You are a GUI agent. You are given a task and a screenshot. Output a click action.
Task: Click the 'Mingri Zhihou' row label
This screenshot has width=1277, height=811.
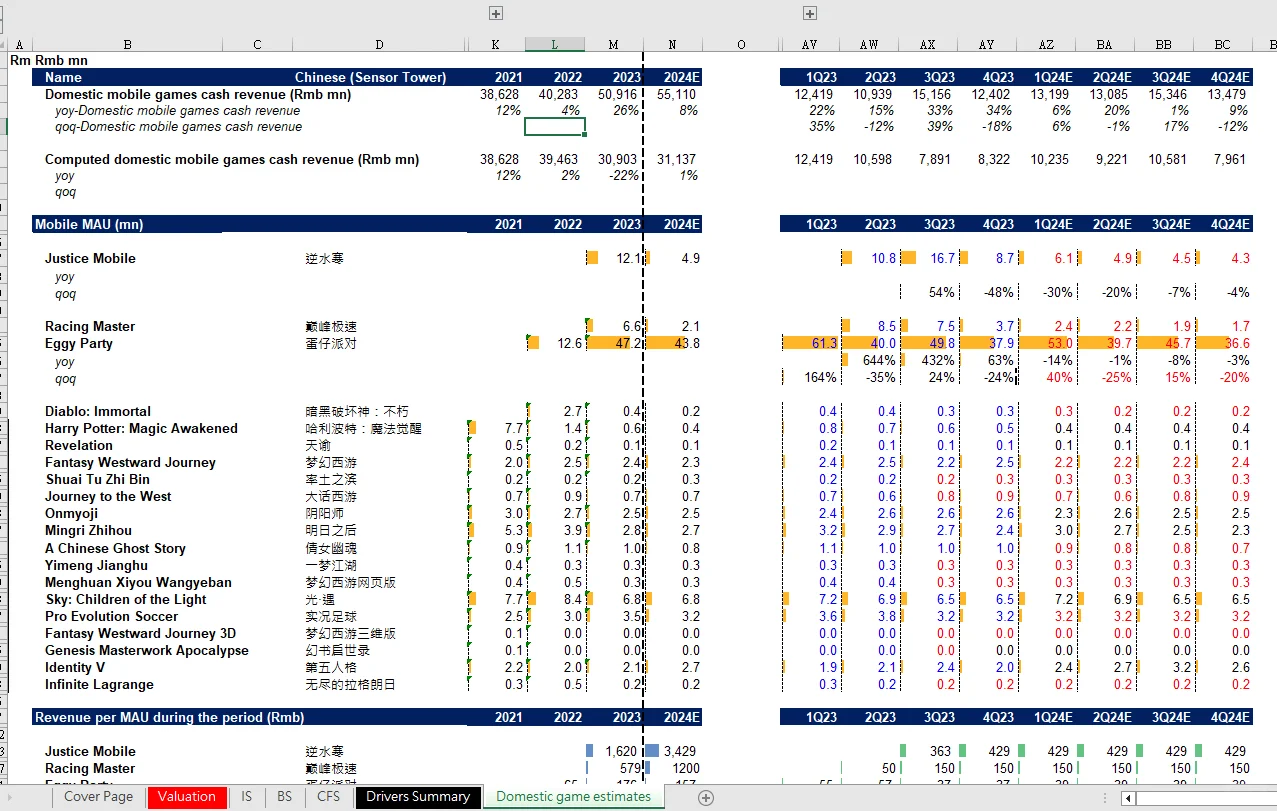tap(88, 530)
